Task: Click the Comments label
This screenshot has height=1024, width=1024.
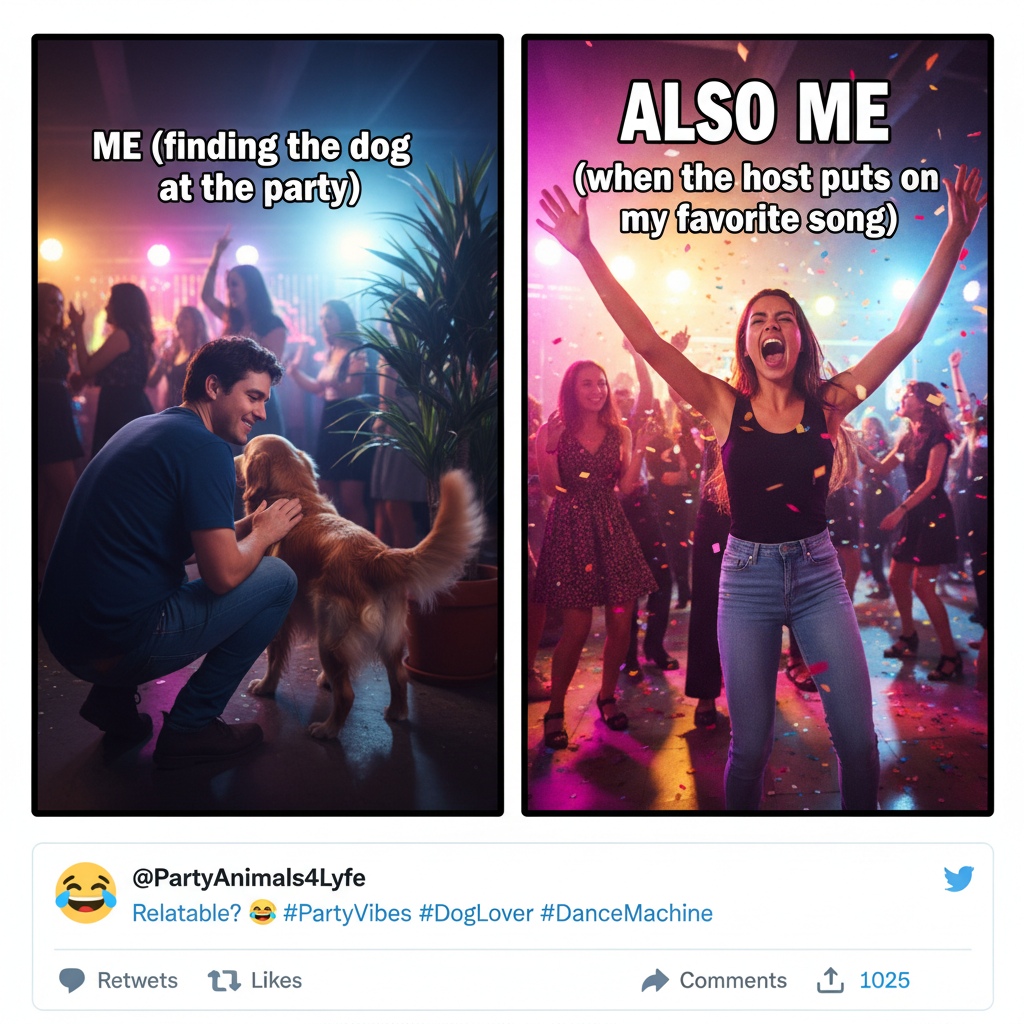Action: click(735, 981)
